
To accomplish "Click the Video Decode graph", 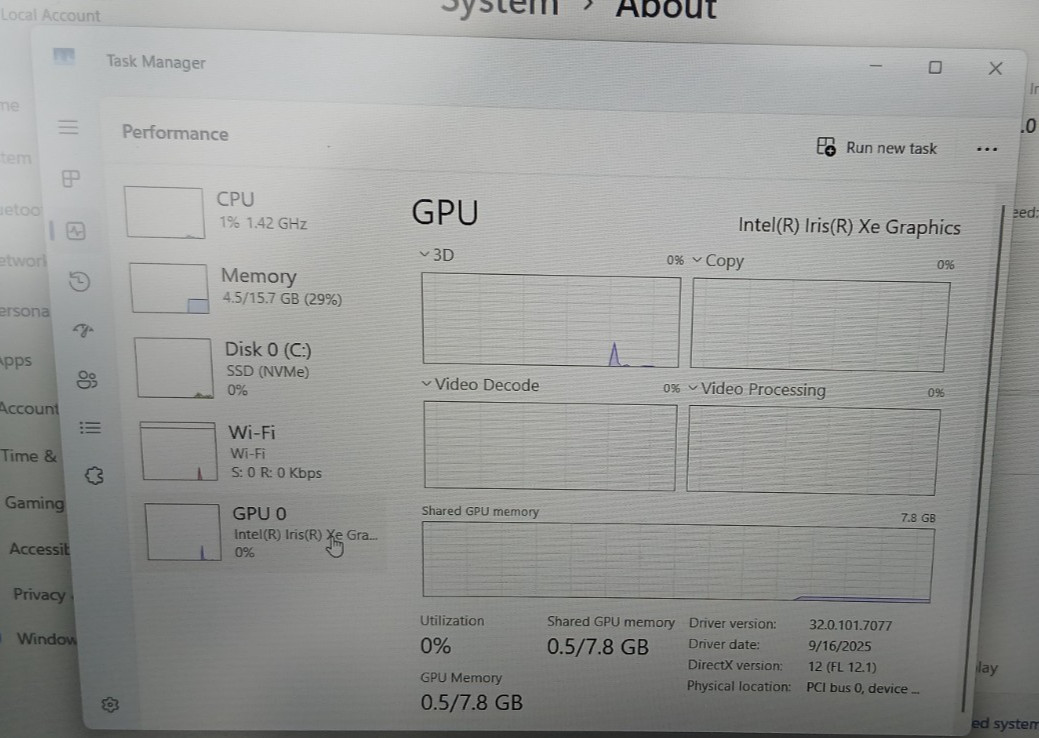I will (549, 447).
